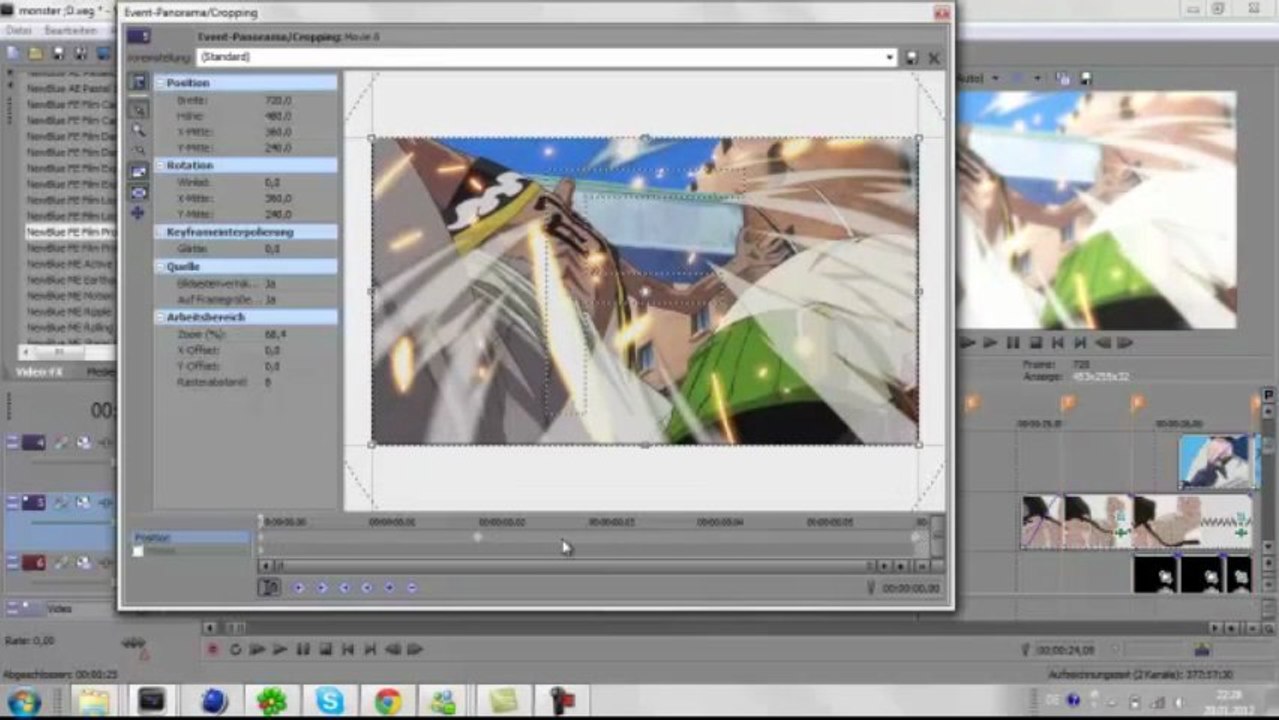Click Go to Start in main transport bar

[348, 649]
